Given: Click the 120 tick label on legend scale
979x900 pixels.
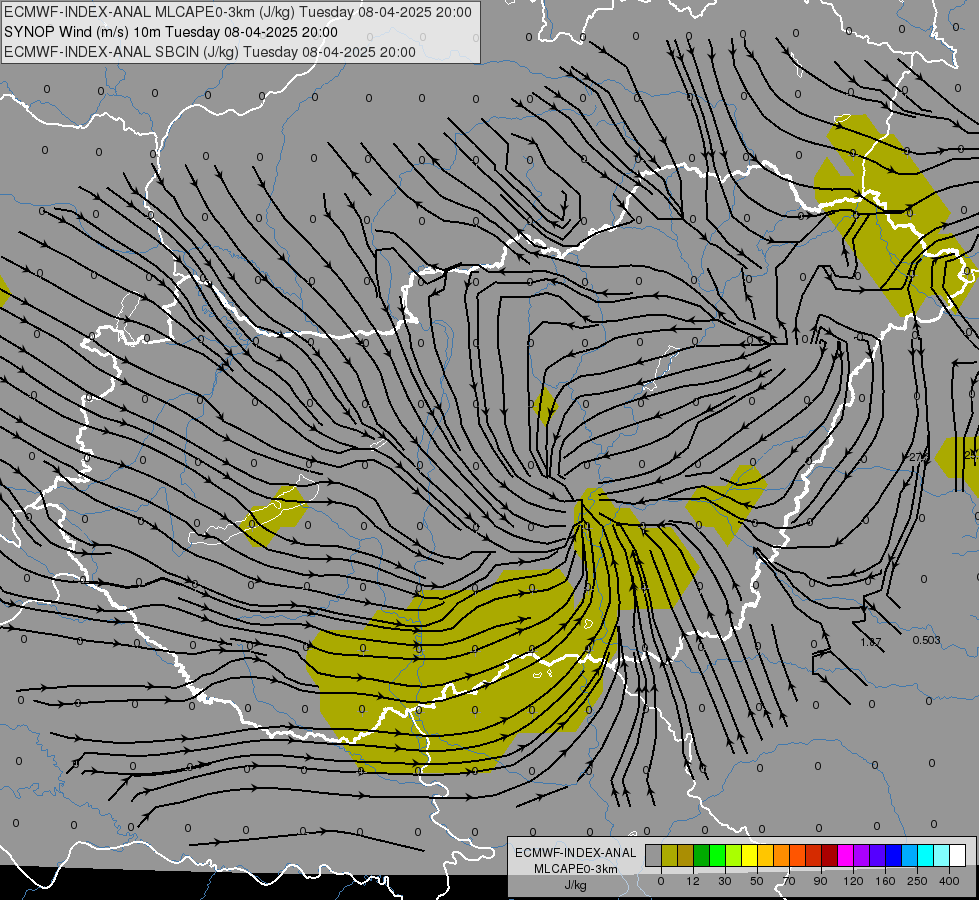Looking at the screenshot, I should [854, 881].
